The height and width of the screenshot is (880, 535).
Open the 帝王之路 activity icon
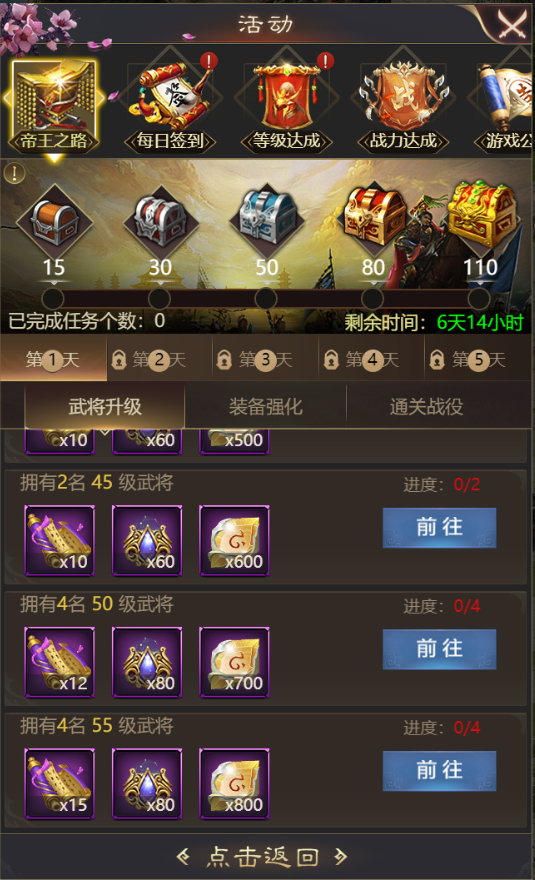54,107
